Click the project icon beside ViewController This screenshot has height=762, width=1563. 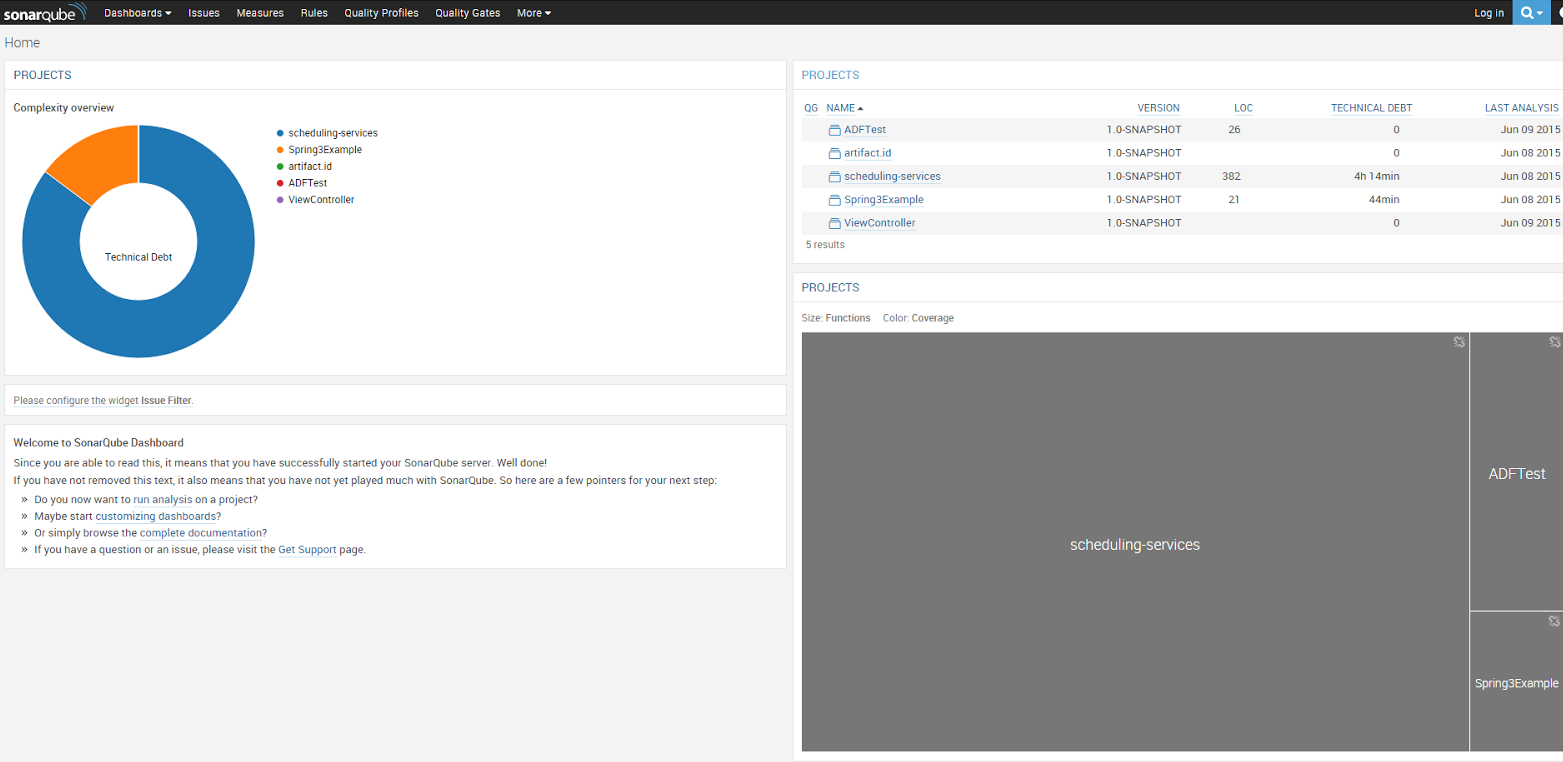point(834,223)
